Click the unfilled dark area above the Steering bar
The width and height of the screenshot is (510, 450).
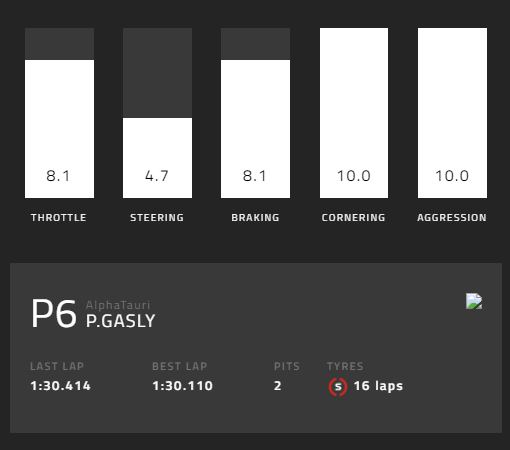point(157,73)
